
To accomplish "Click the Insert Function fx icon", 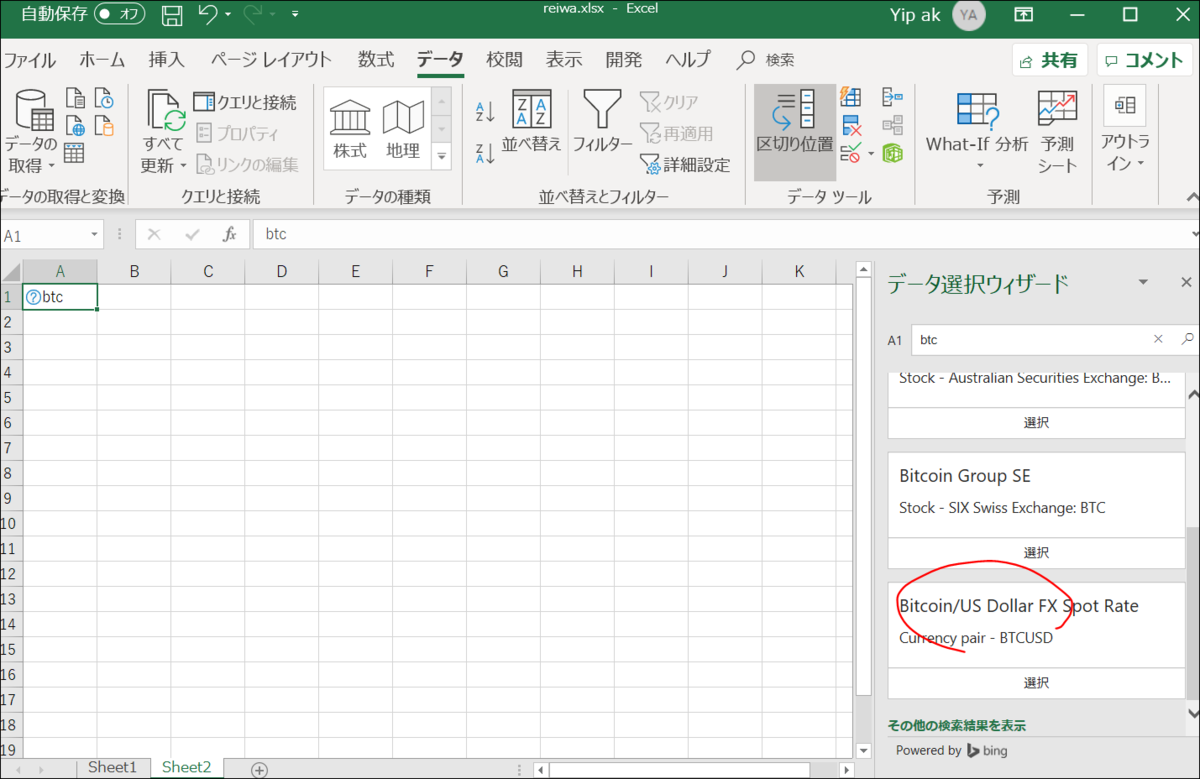I will pyautogui.click(x=229, y=234).
